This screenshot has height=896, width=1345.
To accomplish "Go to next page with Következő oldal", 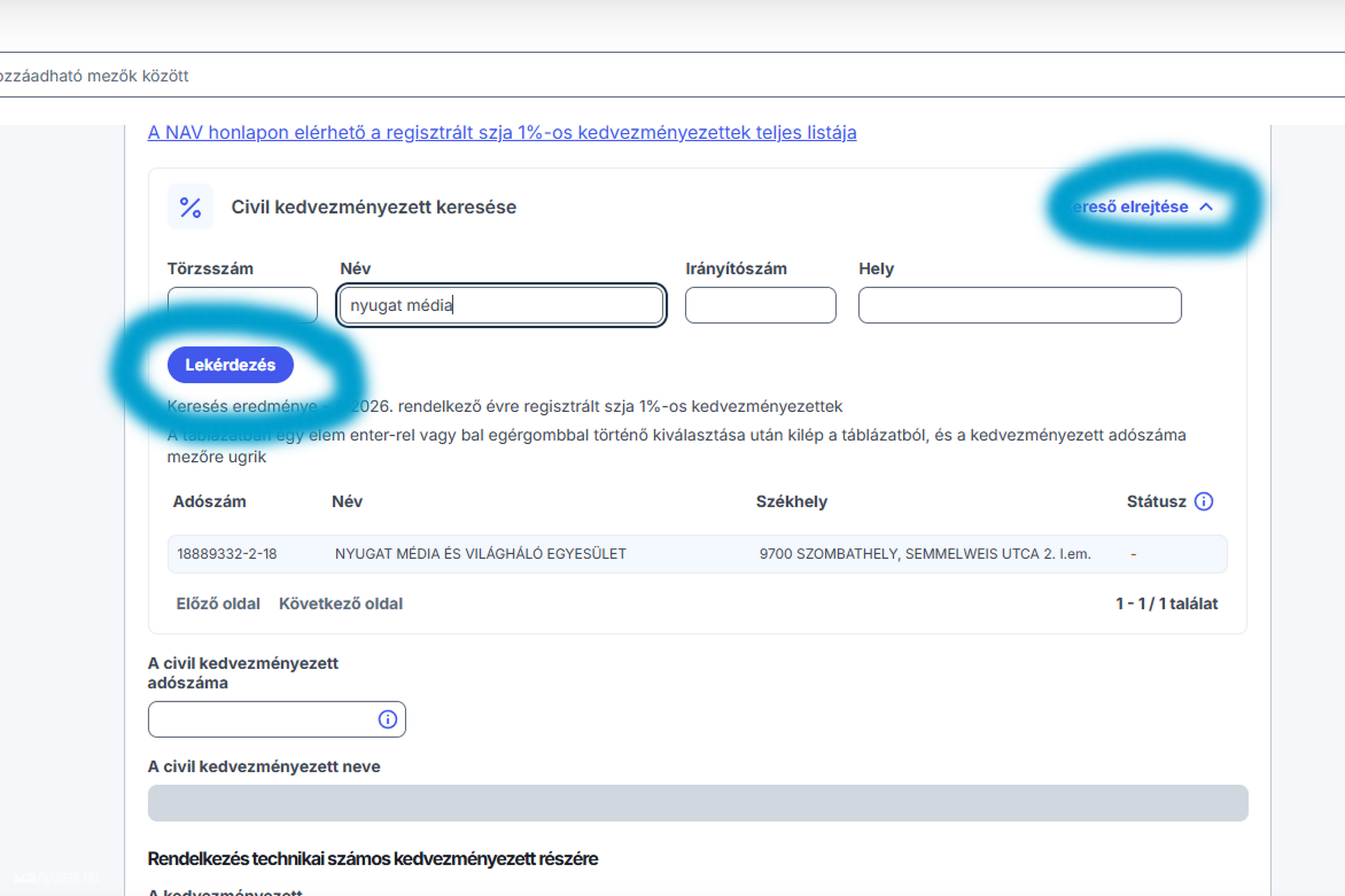I will 340,604.
